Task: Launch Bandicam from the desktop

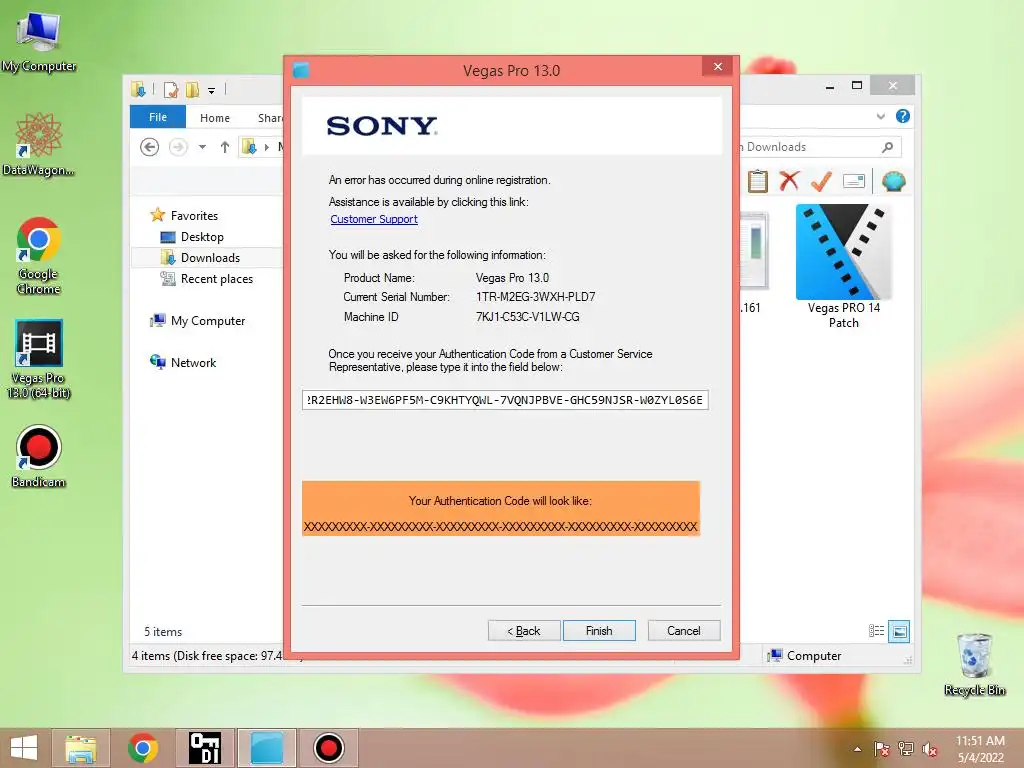Action: point(39,456)
